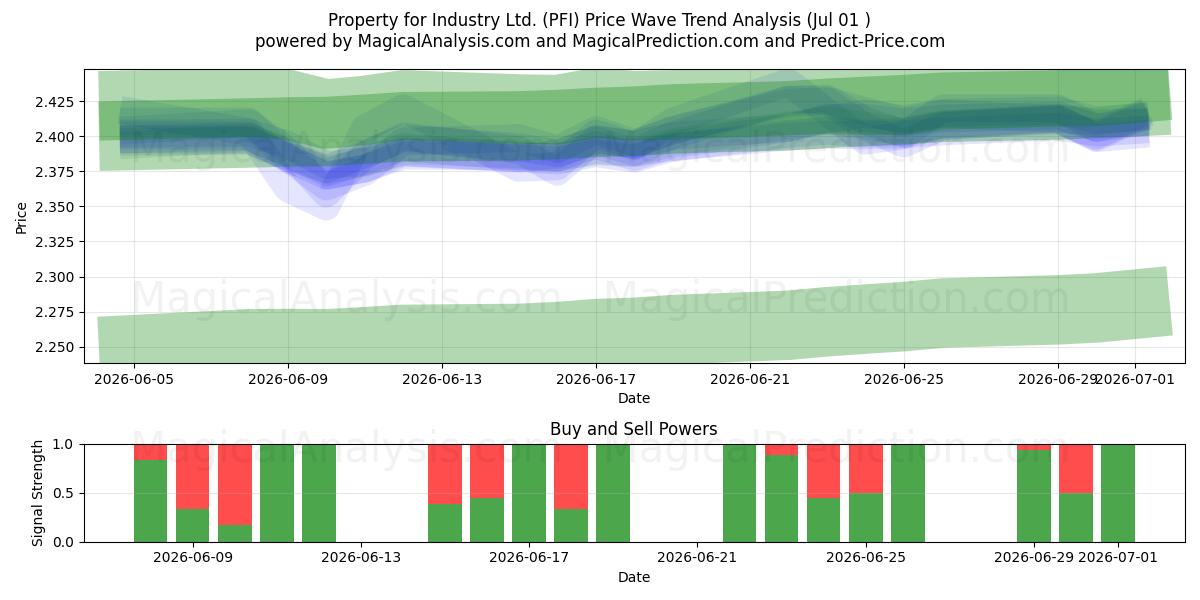Viewport: 1200px width, 600px height.
Task: Click the 2.375 price tick label
Action: [x=56, y=172]
